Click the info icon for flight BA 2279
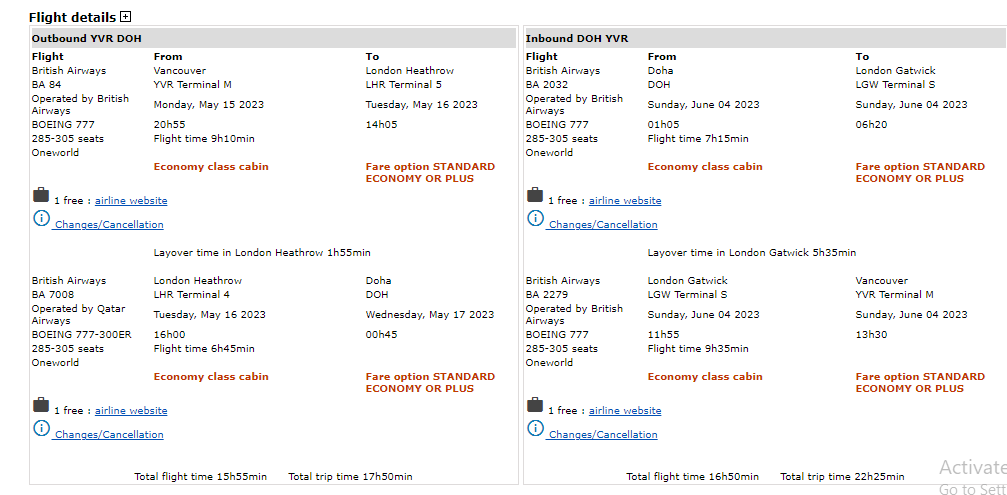Viewport: 1007px width, 495px height. tap(535, 428)
